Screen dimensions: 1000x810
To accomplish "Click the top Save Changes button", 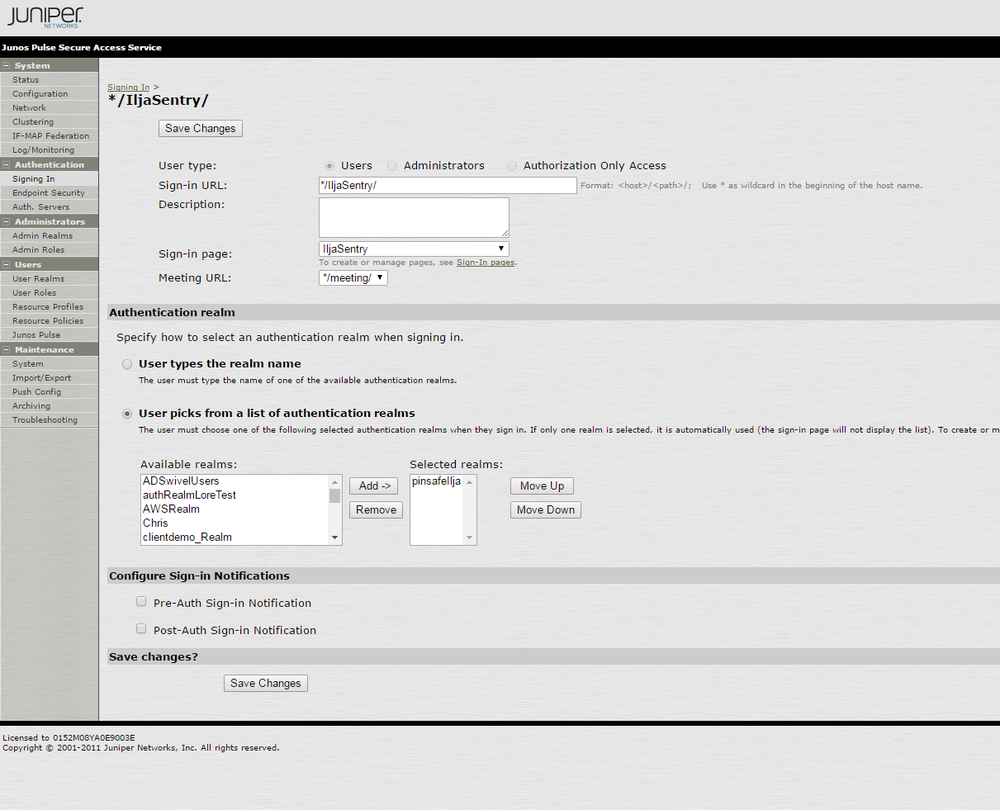I will (200, 129).
